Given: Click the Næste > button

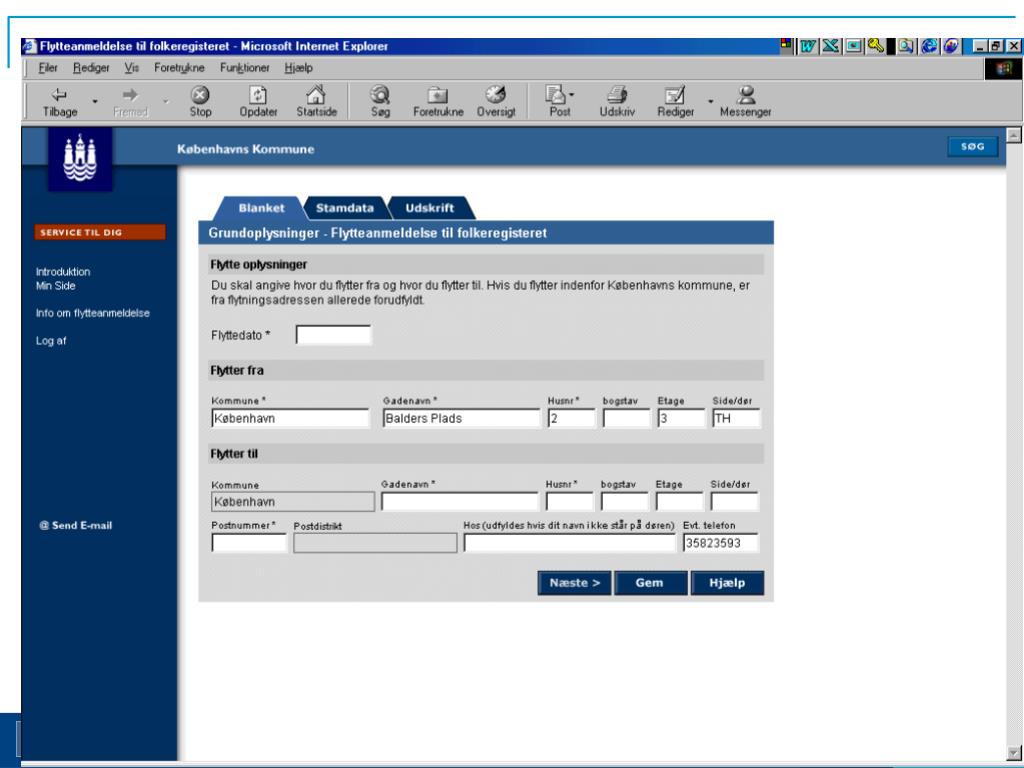Looking at the screenshot, I should point(575,583).
